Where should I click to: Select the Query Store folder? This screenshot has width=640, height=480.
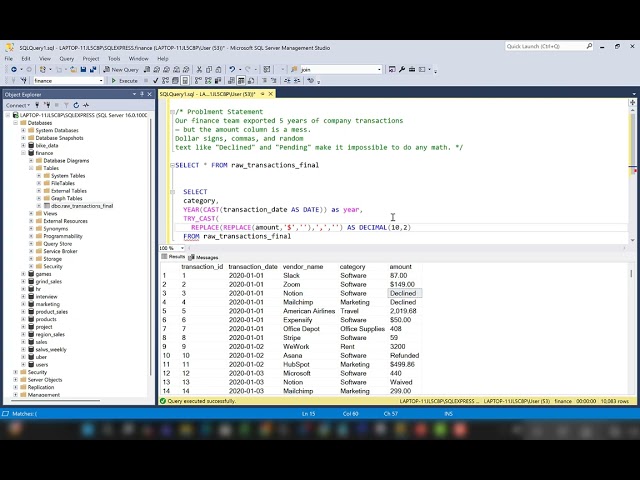tap(58, 244)
